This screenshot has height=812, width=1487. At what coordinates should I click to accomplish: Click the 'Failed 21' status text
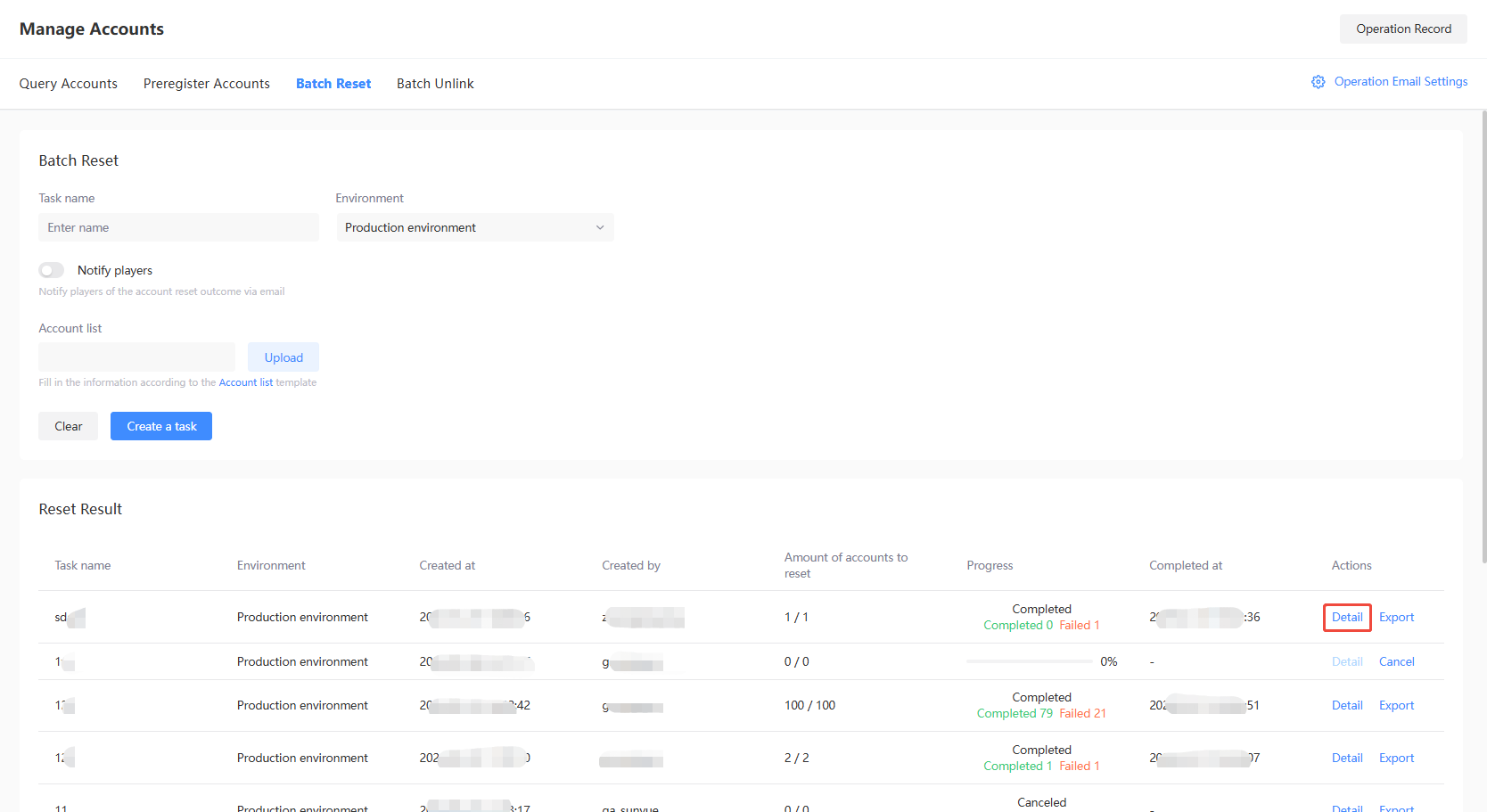[x=1082, y=713]
